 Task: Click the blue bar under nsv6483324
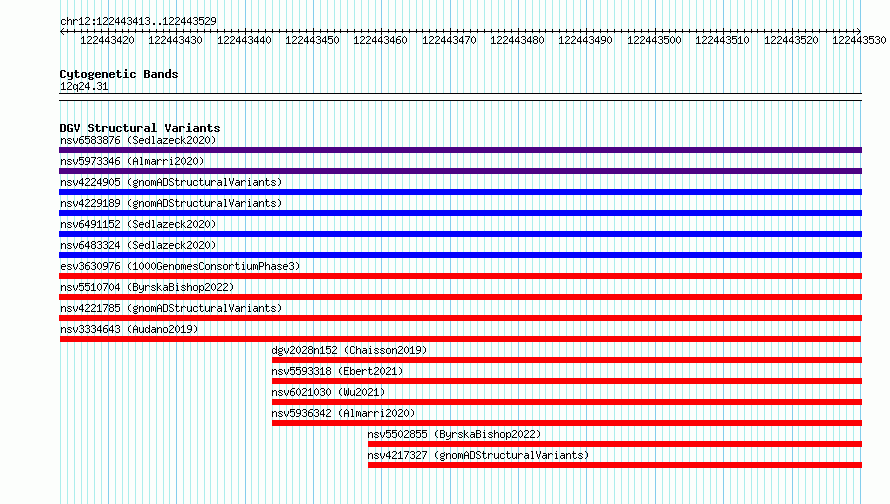coord(460,255)
